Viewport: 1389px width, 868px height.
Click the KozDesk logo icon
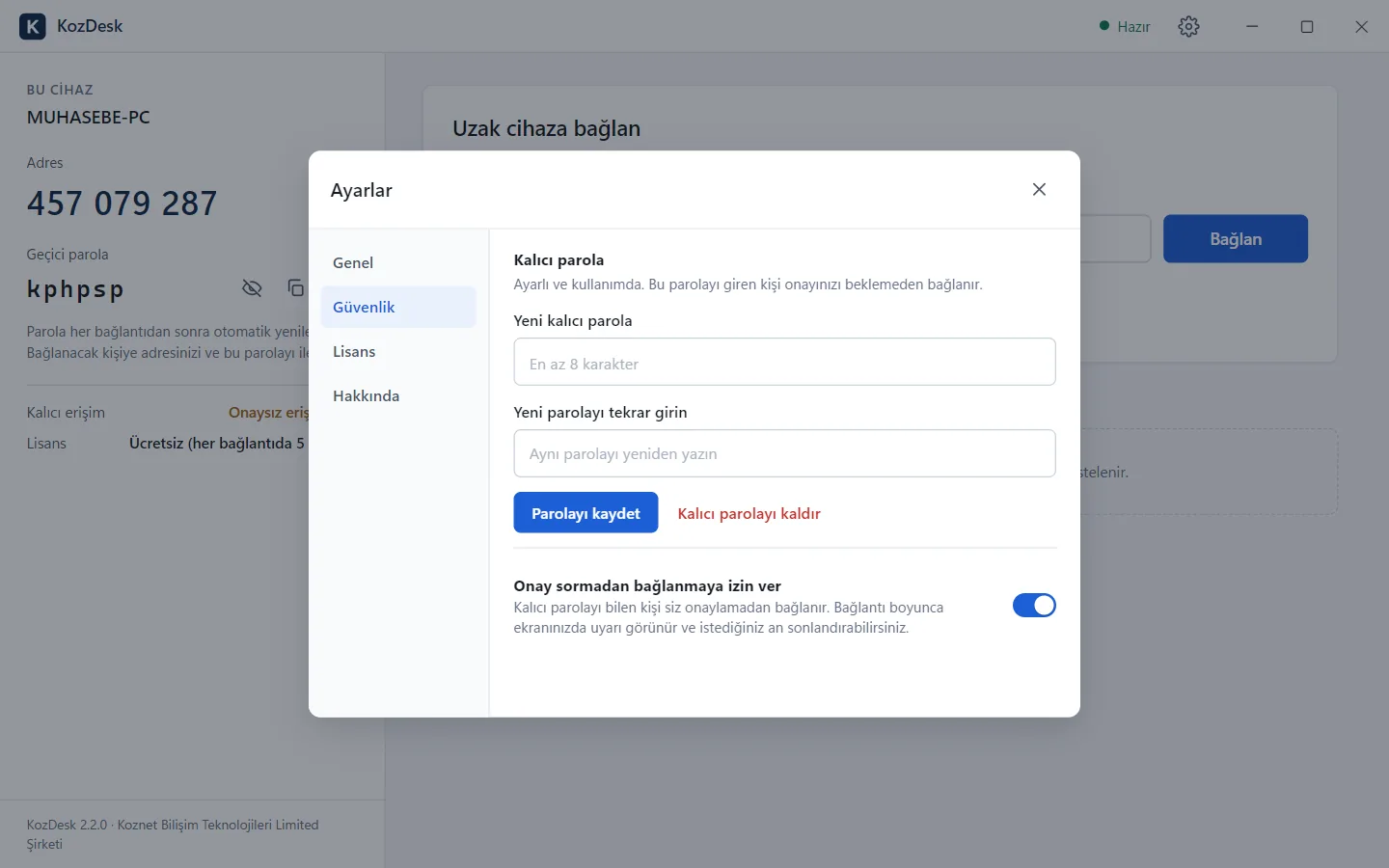click(x=33, y=26)
